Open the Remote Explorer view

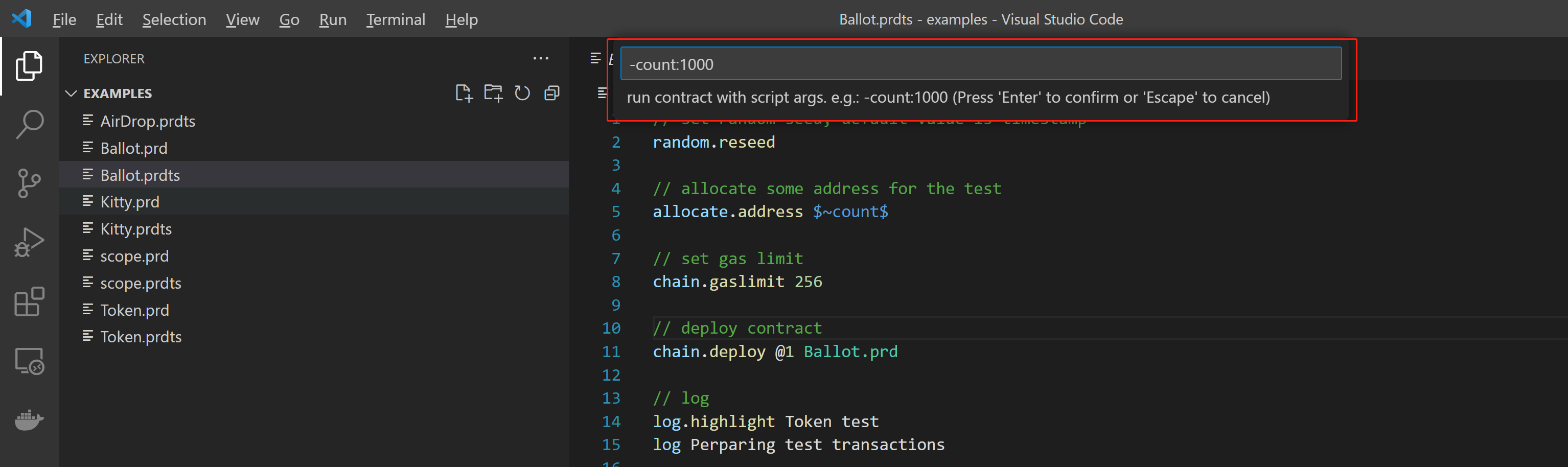pos(29,360)
